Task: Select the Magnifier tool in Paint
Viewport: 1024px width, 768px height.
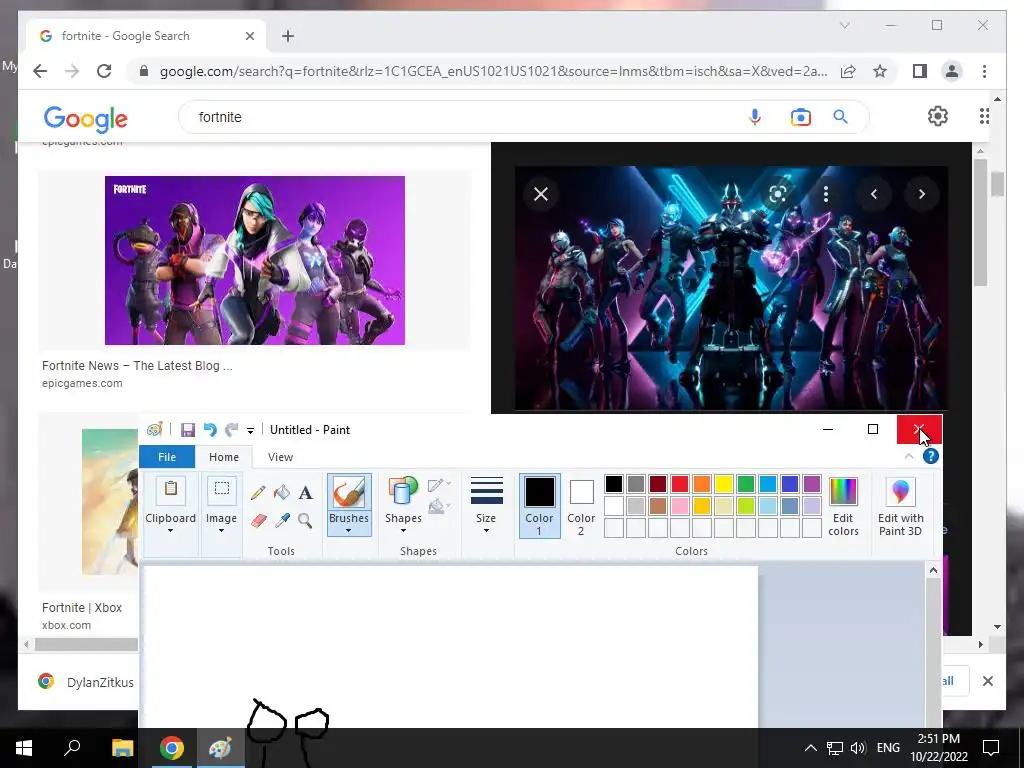Action: pos(305,520)
